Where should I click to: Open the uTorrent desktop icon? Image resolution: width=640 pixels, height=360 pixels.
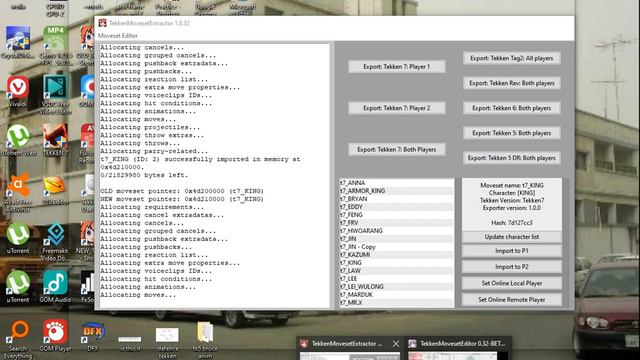(x=18, y=238)
